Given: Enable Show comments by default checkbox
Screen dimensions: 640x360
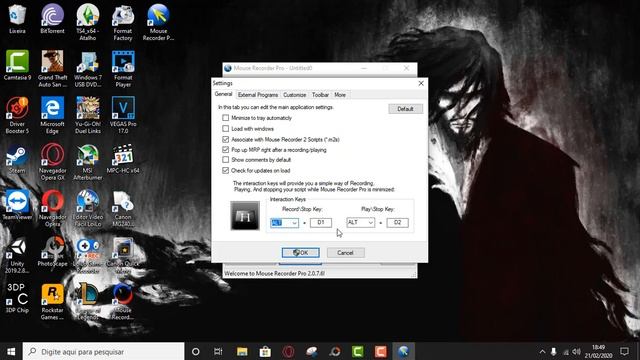Looking at the screenshot, I should (225, 160).
